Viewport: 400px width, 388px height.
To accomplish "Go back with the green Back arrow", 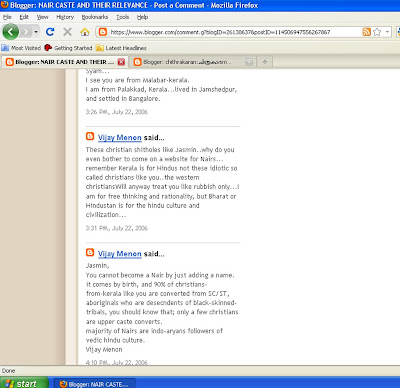I will [10, 32].
